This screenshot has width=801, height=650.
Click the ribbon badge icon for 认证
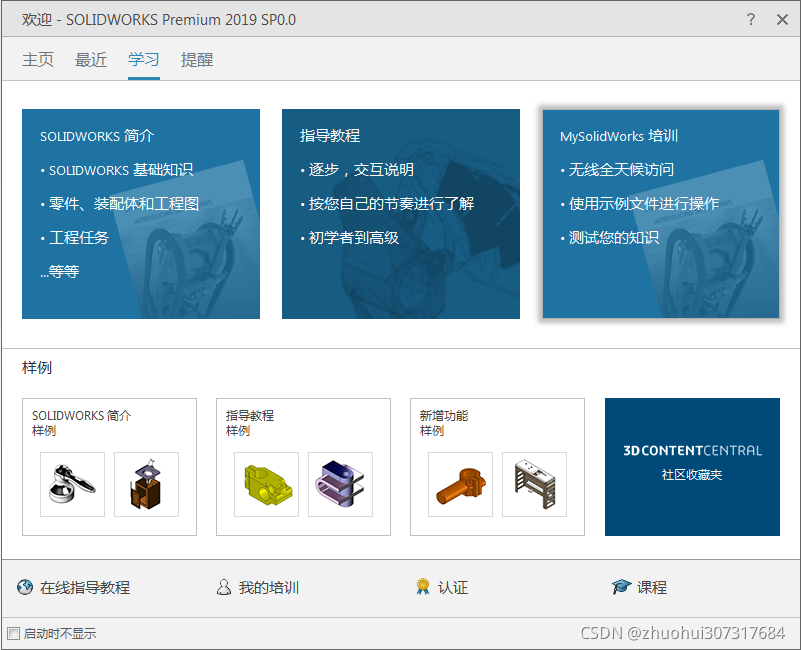[423, 587]
